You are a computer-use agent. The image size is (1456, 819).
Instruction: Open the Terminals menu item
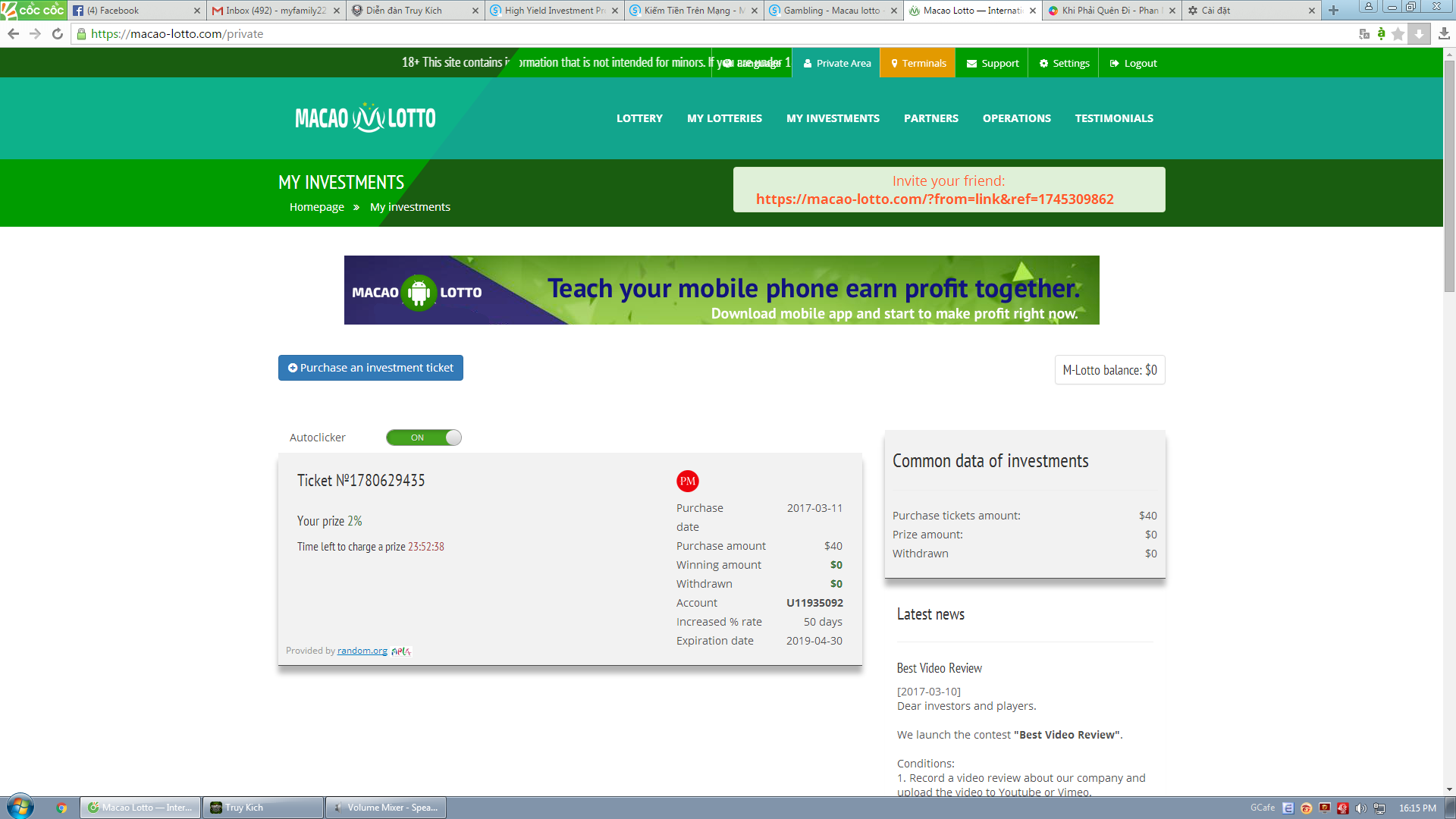pyautogui.click(x=918, y=63)
